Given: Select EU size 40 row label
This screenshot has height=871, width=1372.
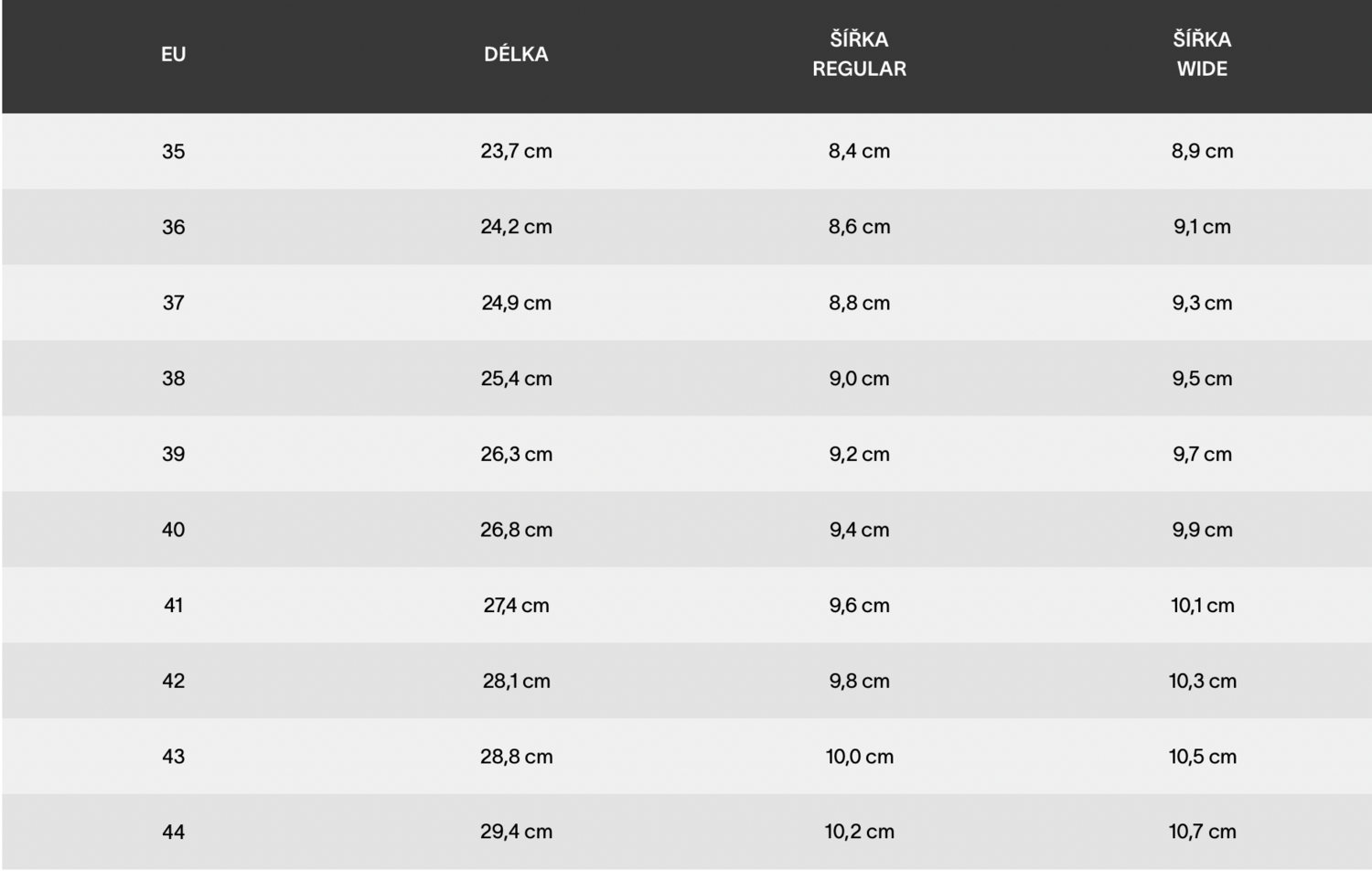Looking at the screenshot, I should pos(173,530).
